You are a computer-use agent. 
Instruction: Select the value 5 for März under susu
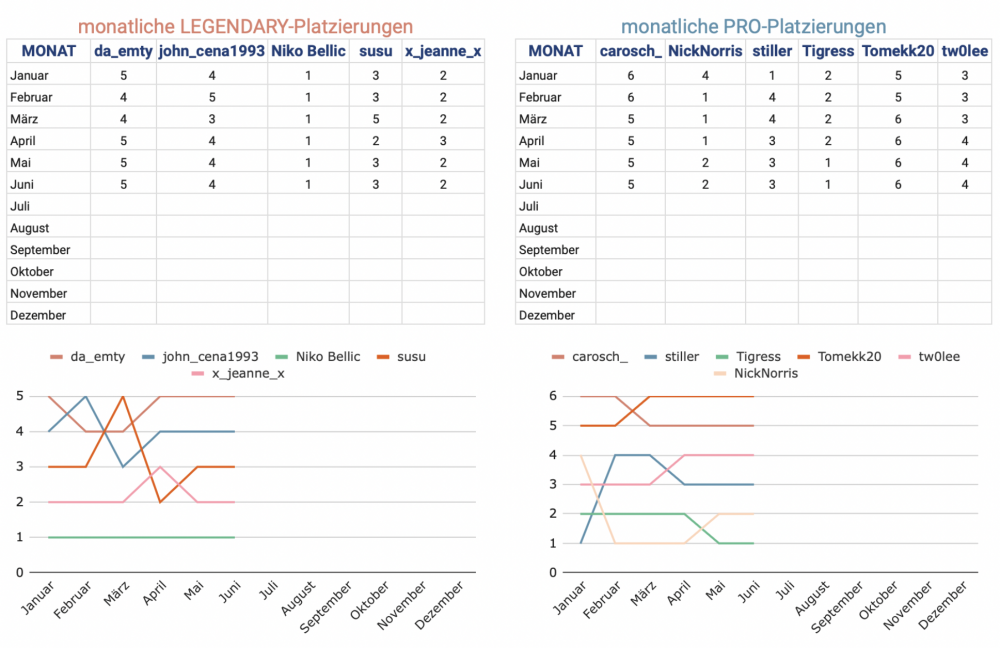tap(375, 118)
